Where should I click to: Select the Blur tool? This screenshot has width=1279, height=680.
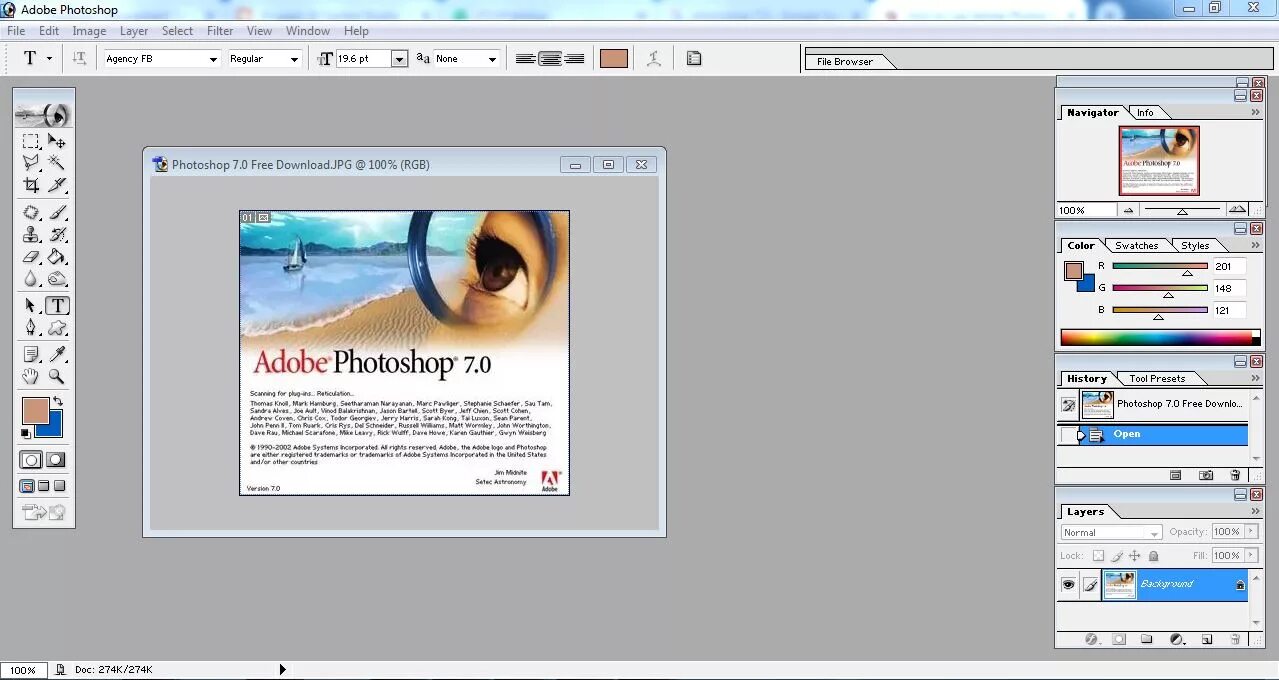point(31,279)
